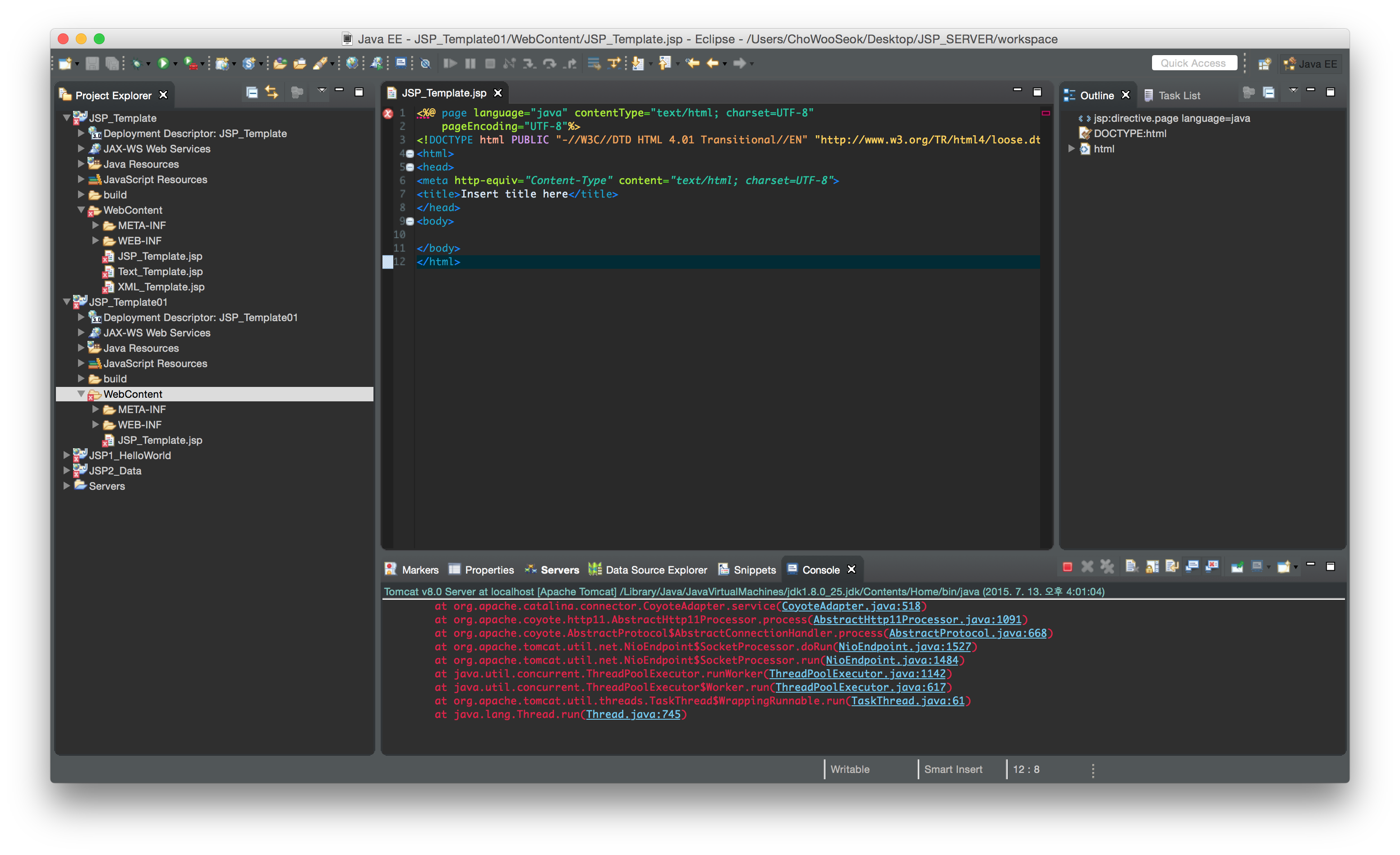Toggle Word Wrap in the Console

coord(1172,566)
